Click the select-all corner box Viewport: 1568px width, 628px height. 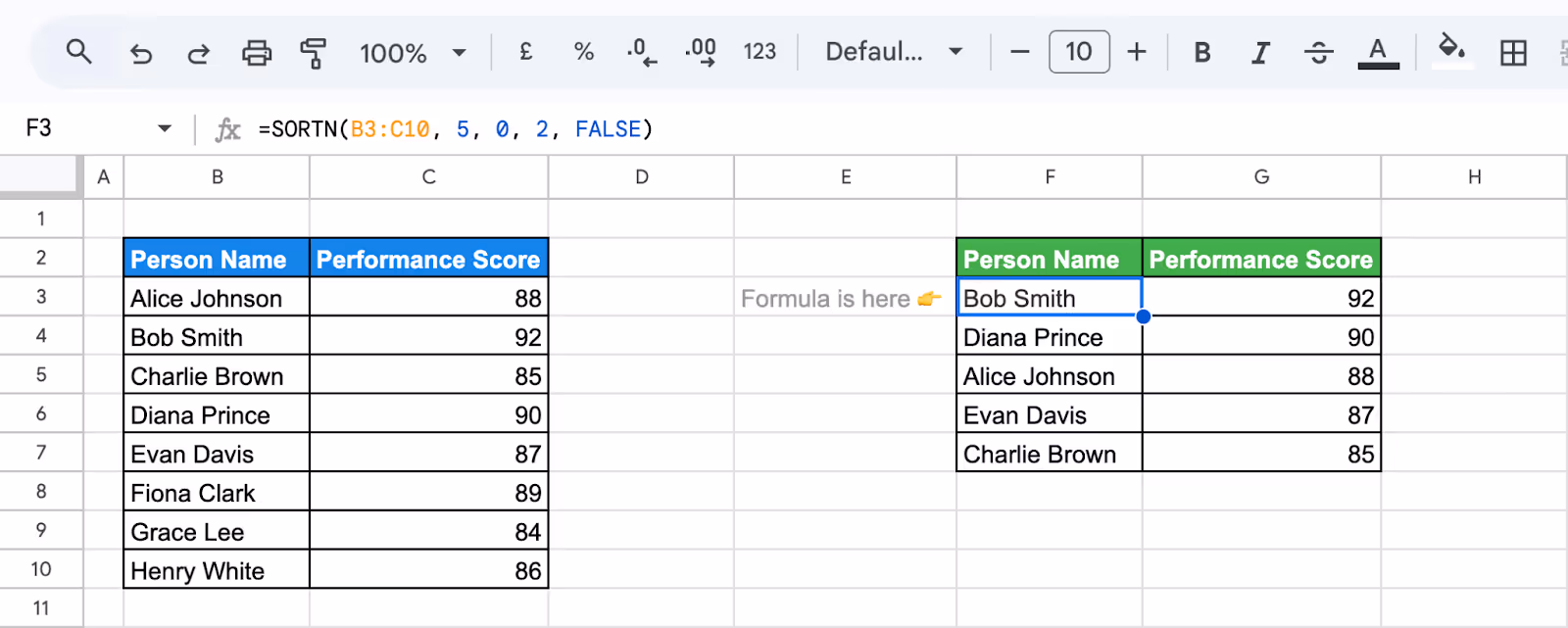(41, 176)
